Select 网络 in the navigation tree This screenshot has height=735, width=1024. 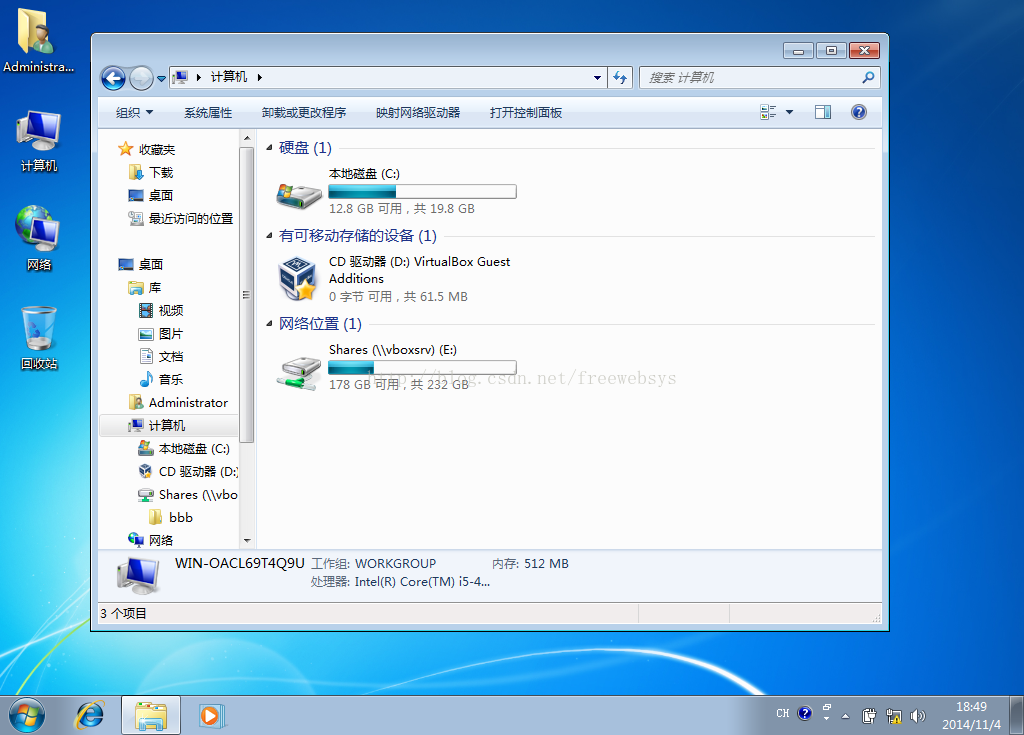point(161,540)
